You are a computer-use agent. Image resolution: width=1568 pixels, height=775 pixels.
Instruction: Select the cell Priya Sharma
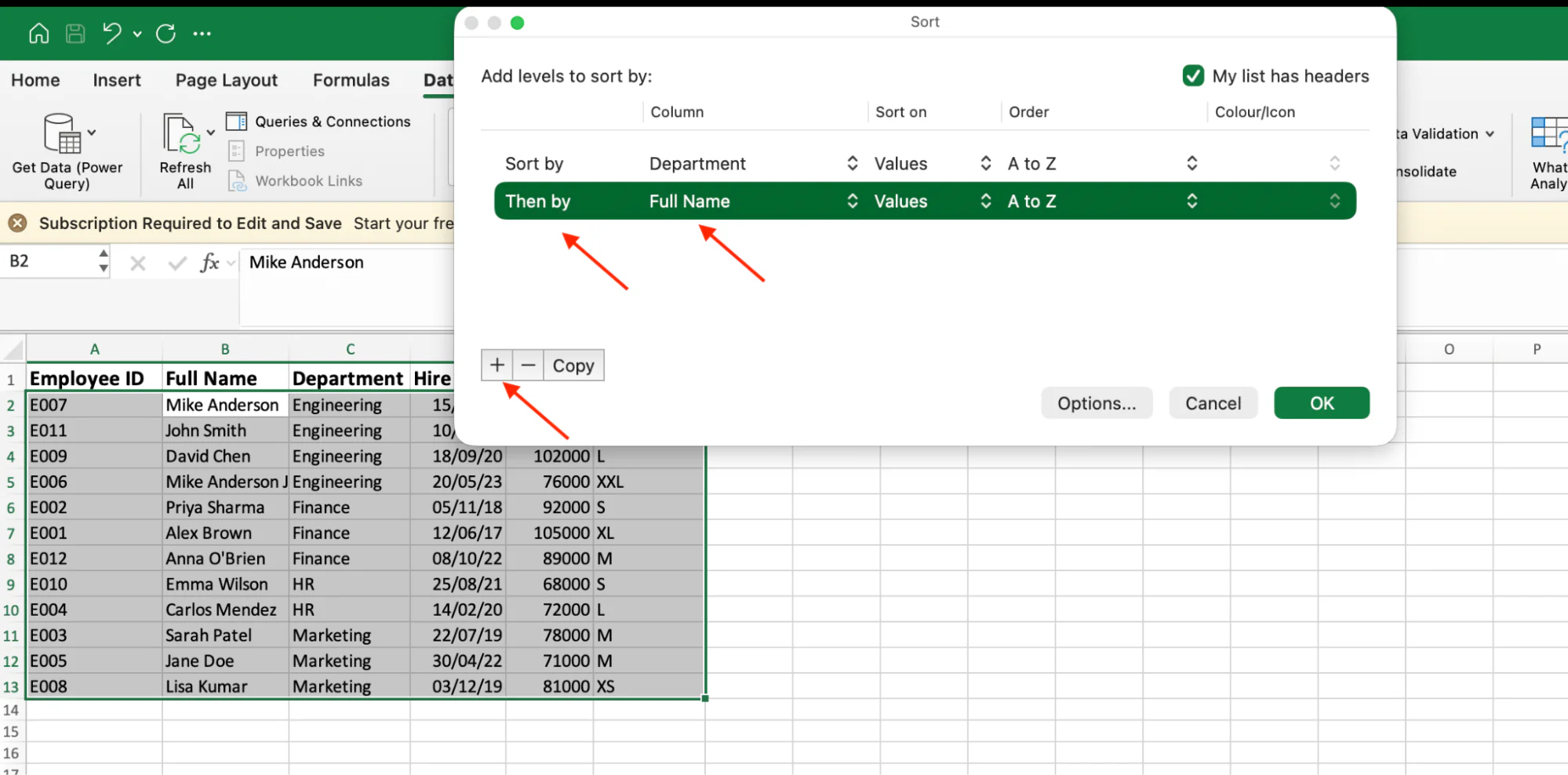[225, 508]
